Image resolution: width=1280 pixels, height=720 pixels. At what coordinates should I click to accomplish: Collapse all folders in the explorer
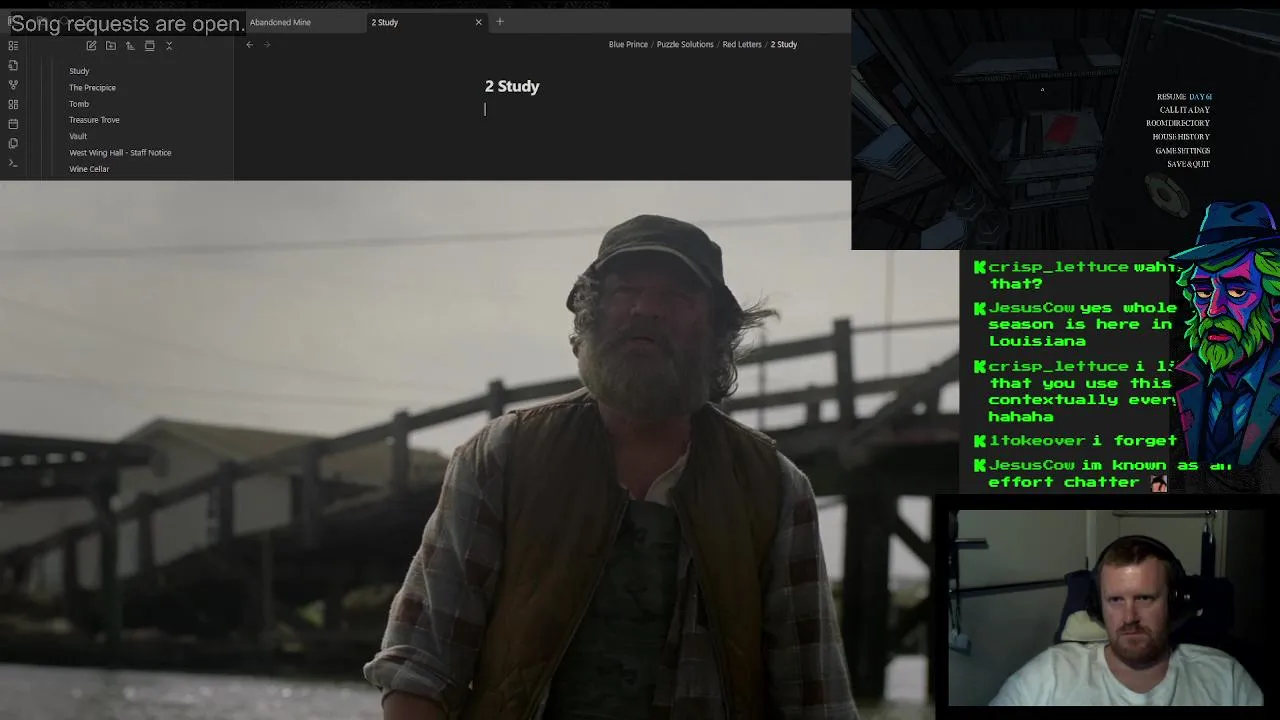pyautogui.click(x=169, y=45)
